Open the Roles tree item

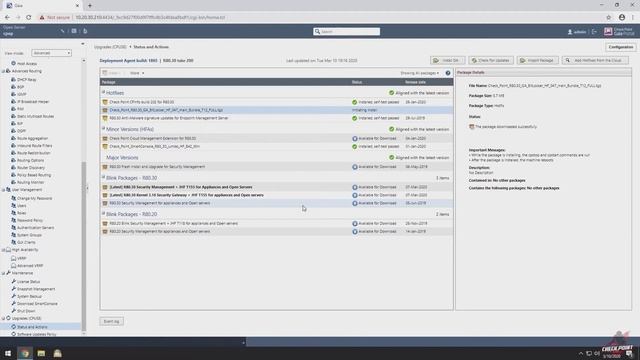click(x=22, y=213)
